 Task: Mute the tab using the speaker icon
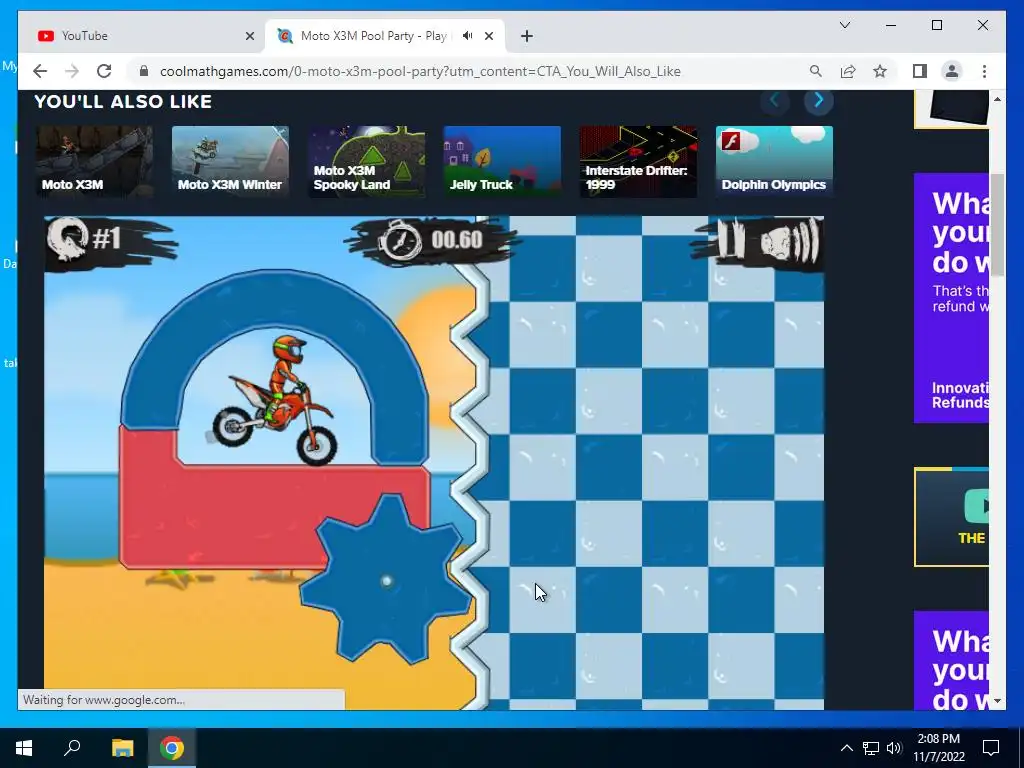click(x=468, y=36)
